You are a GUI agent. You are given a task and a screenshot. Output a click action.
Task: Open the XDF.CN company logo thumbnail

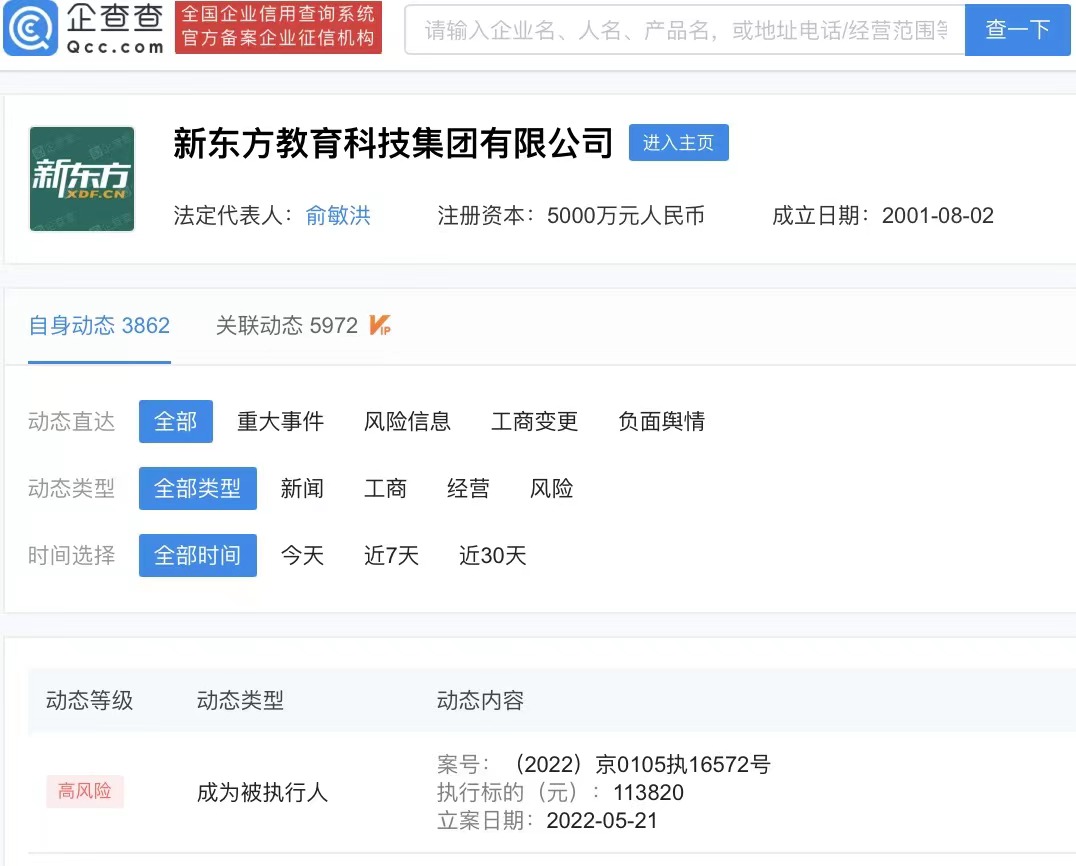82,179
